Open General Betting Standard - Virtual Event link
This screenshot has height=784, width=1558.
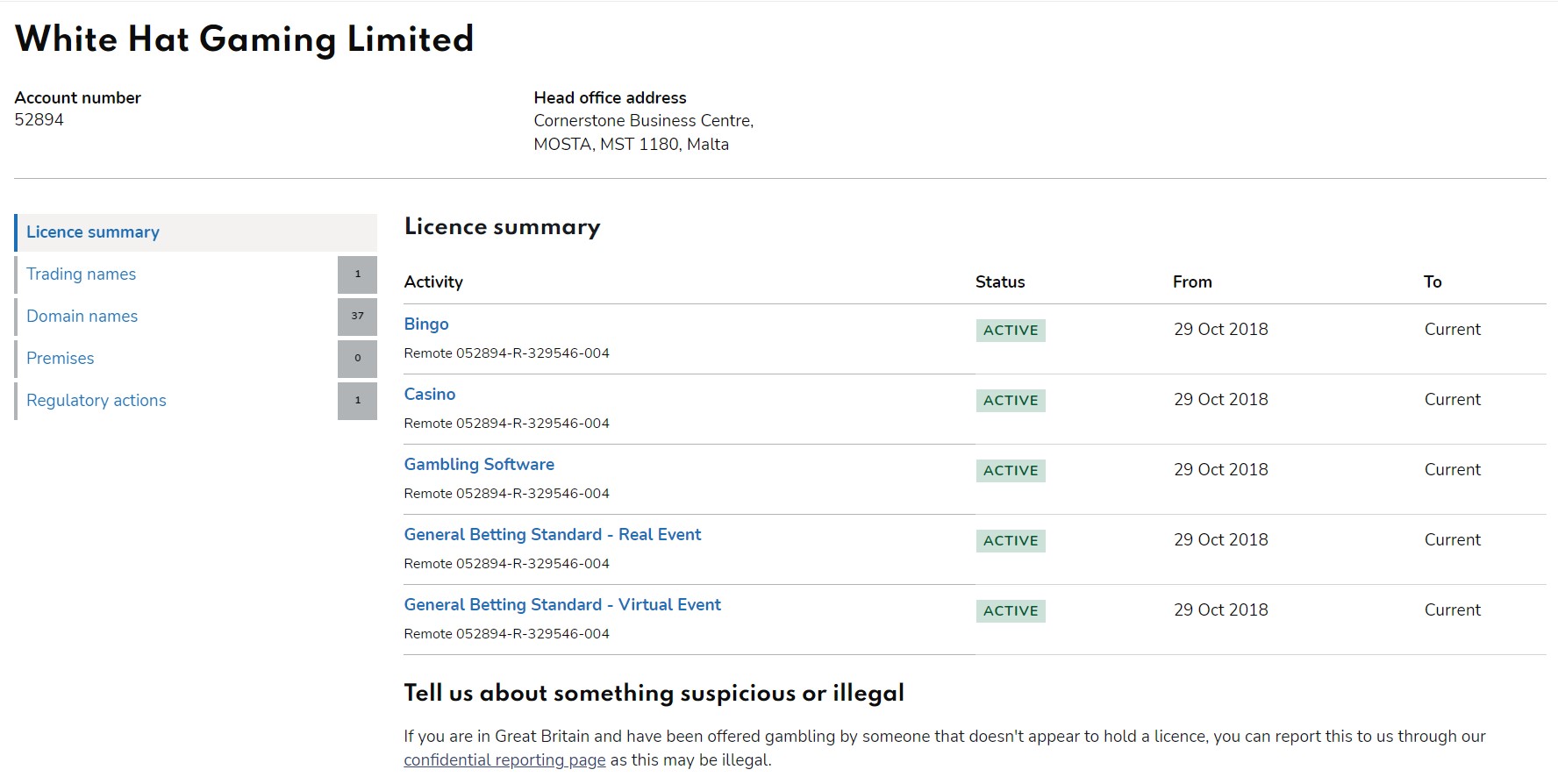(562, 605)
